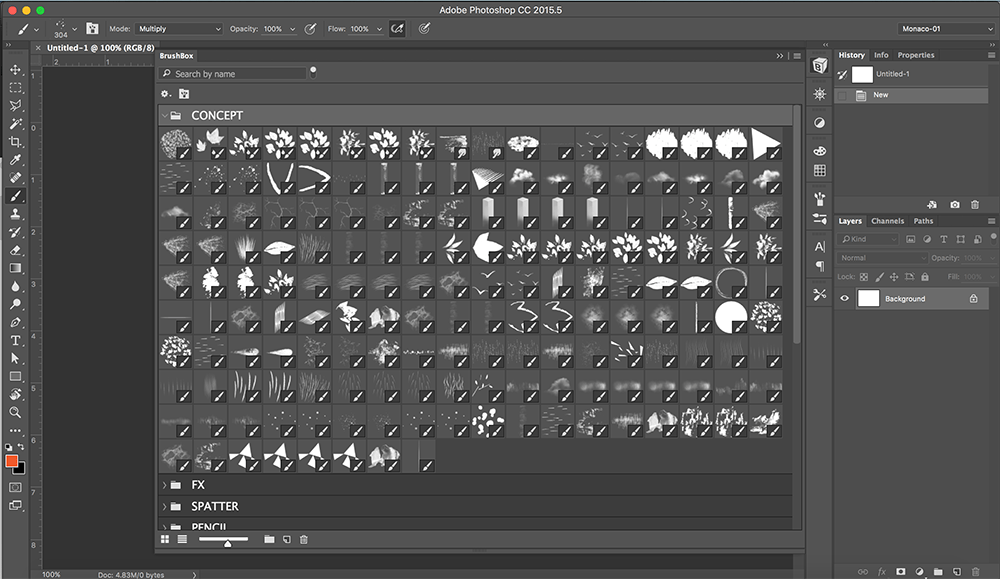Open the blending Mode dropdown set to Multiply

(x=178, y=28)
